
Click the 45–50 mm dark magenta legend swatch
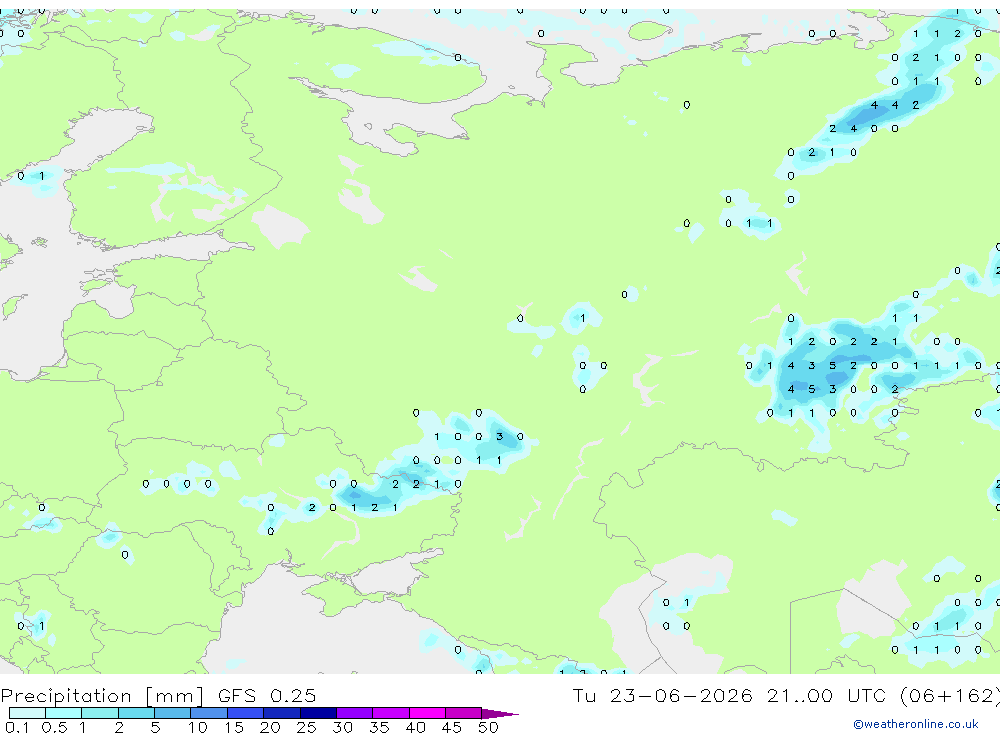[x=464, y=713]
